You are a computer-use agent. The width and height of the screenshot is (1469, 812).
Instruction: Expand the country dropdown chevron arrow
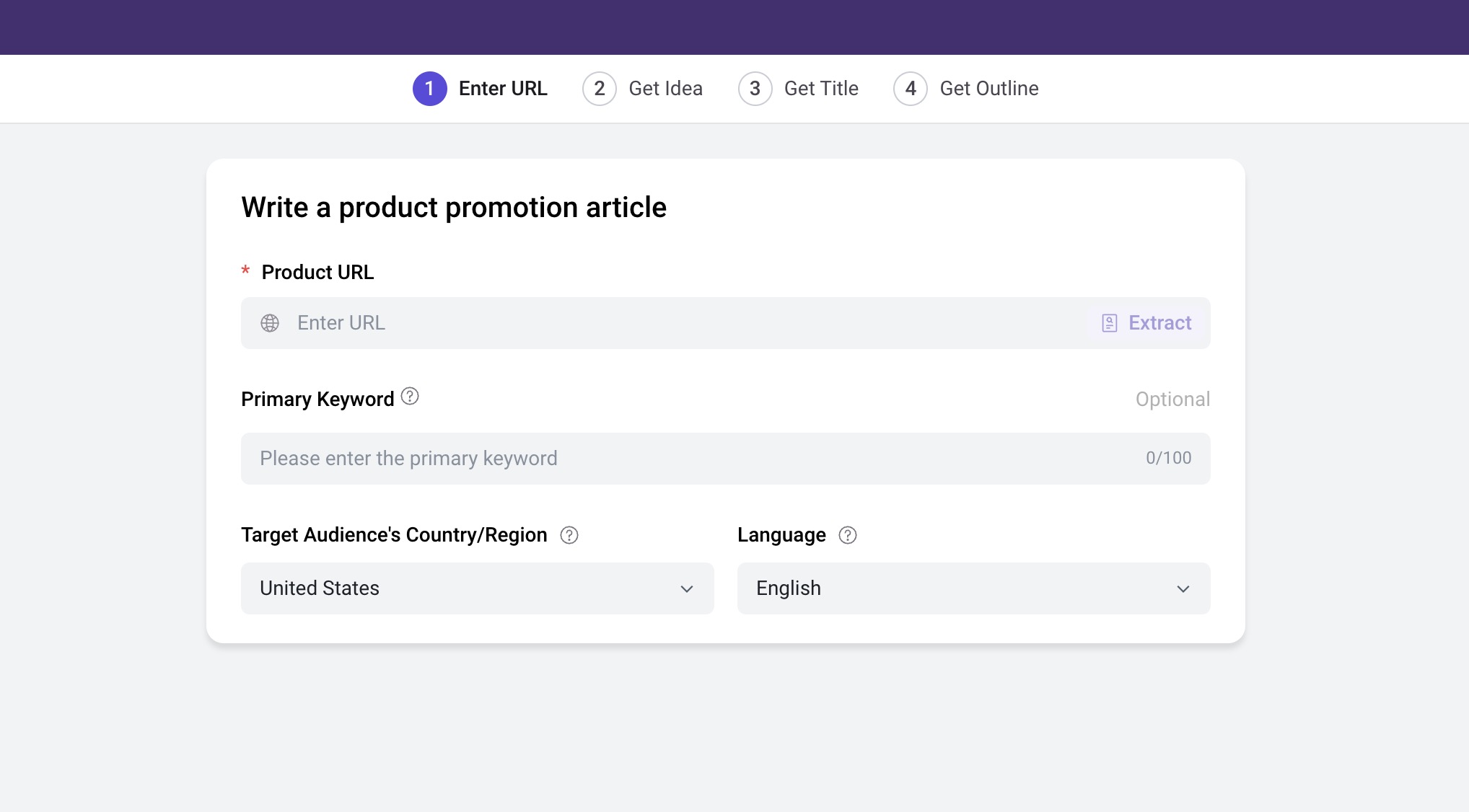point(687,589)
